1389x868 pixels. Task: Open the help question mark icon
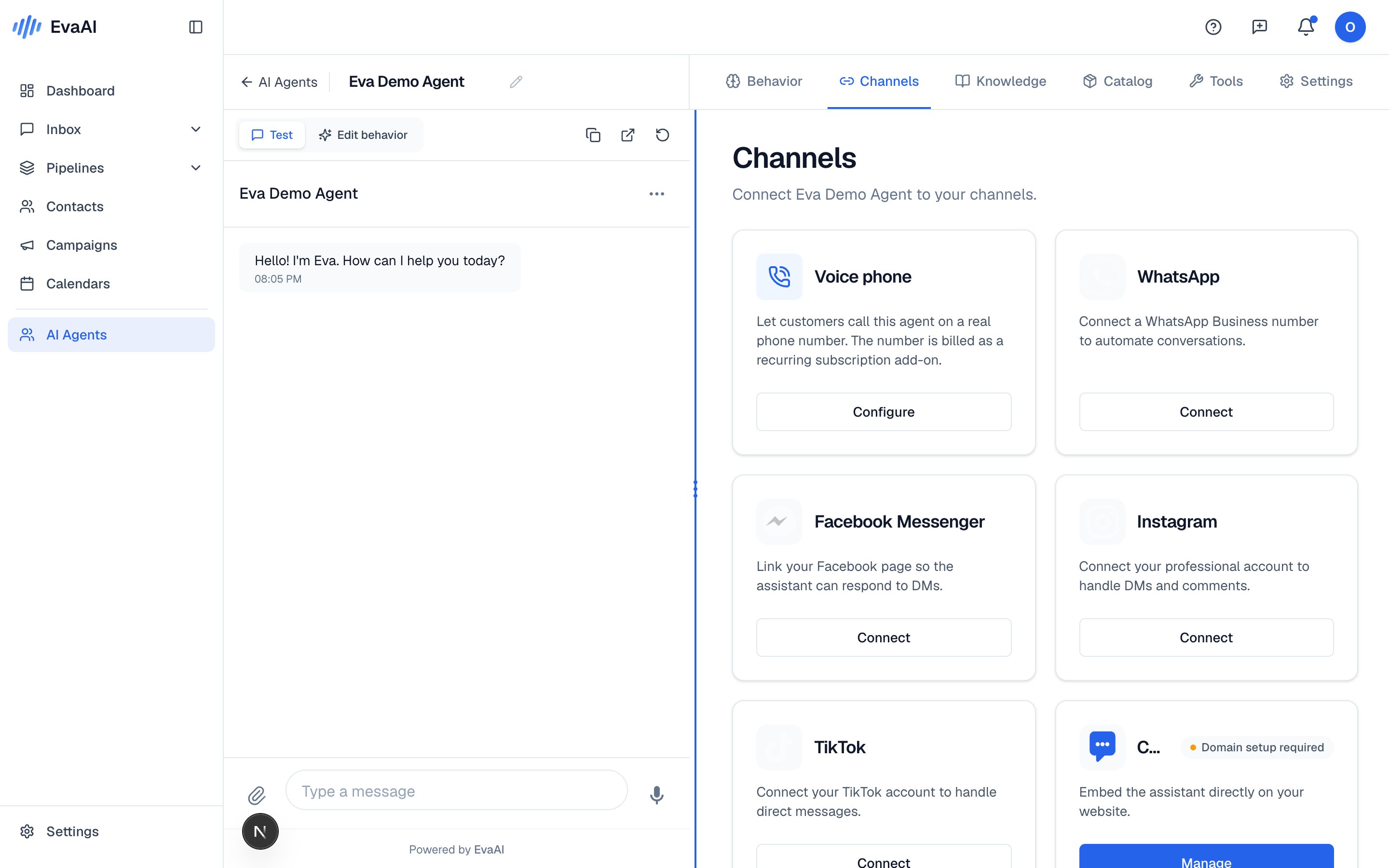tap(1213, 27)
